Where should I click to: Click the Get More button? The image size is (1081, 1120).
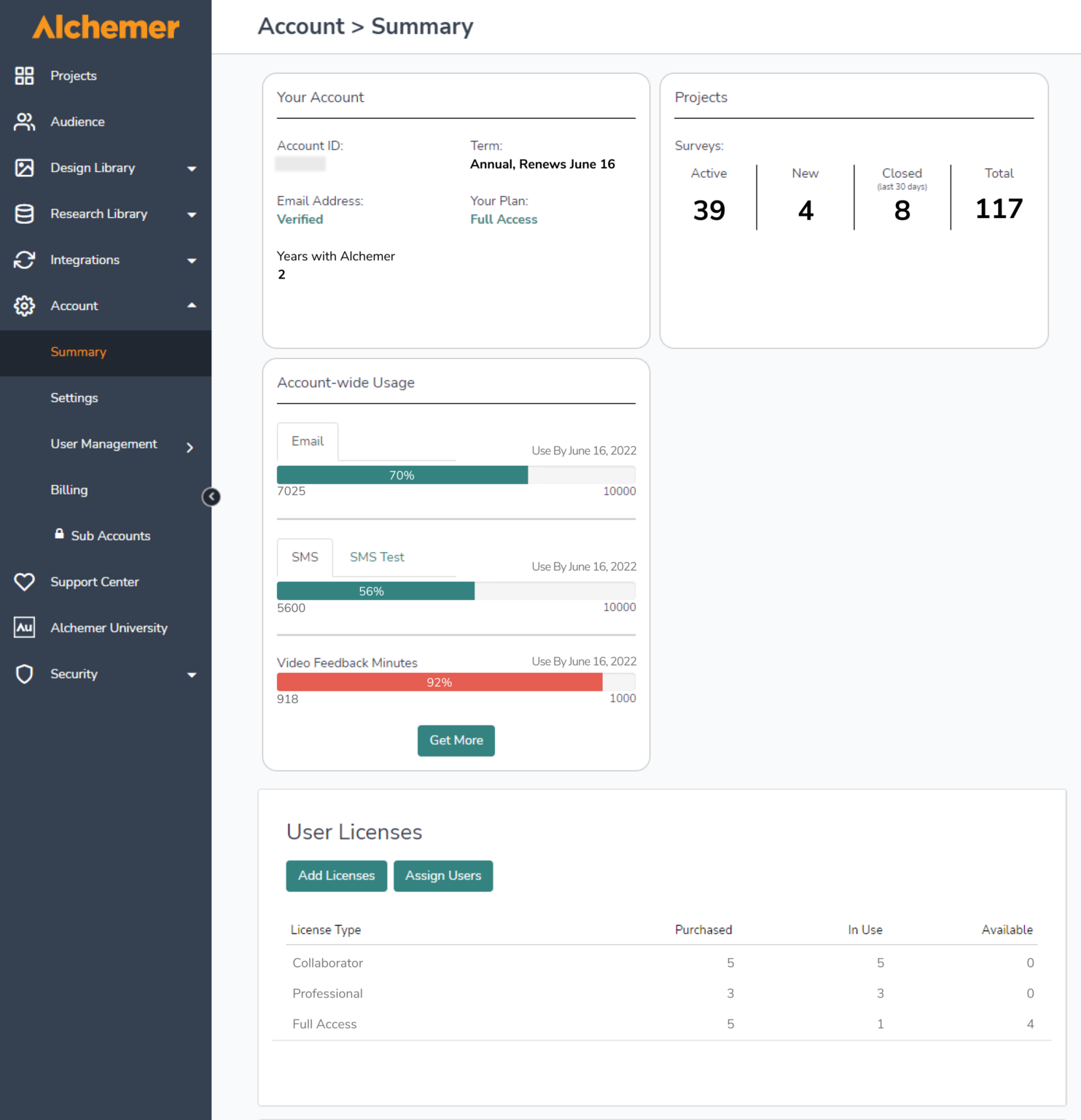456,740
